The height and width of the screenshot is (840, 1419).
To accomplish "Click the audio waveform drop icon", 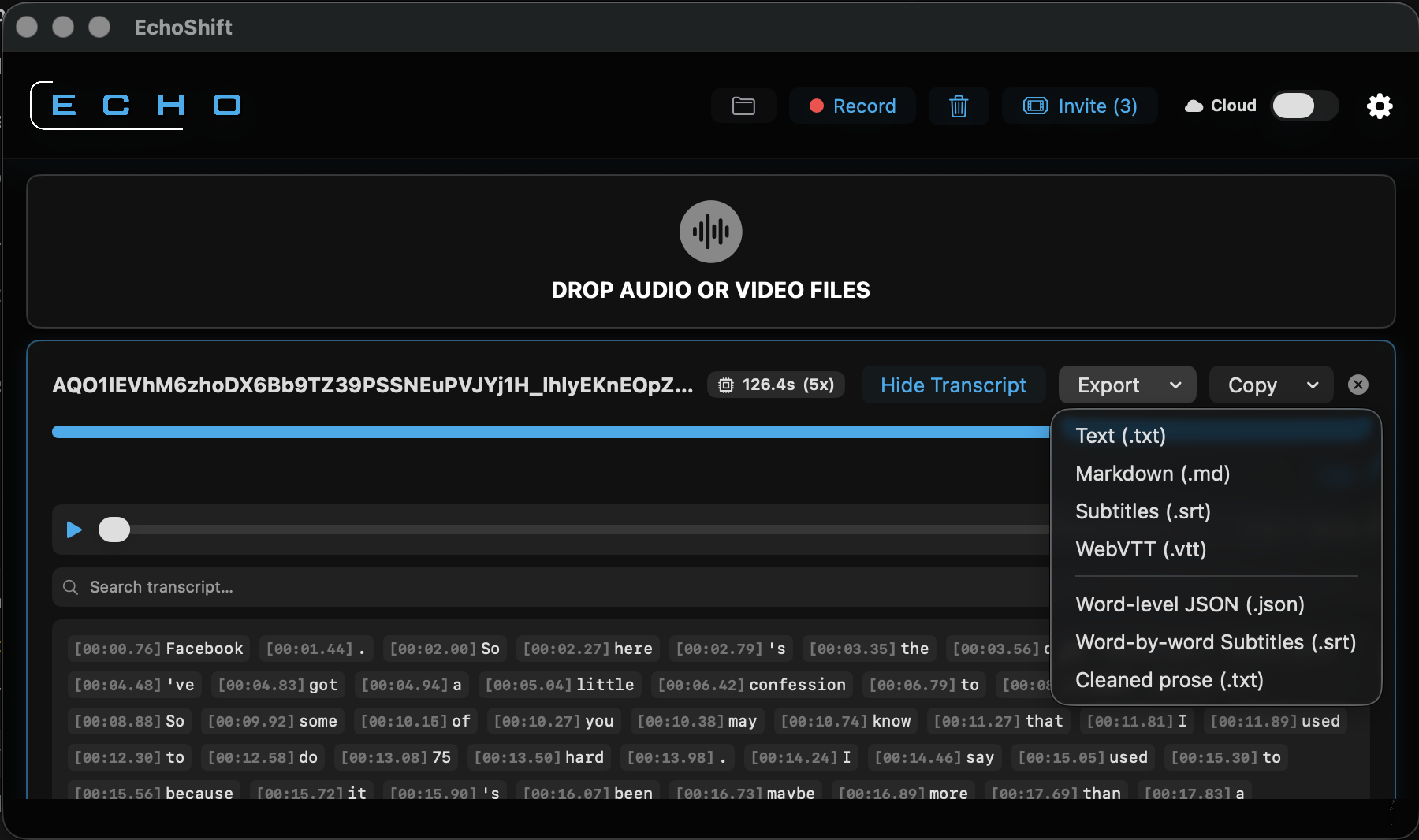I will [x=711, y=232].
